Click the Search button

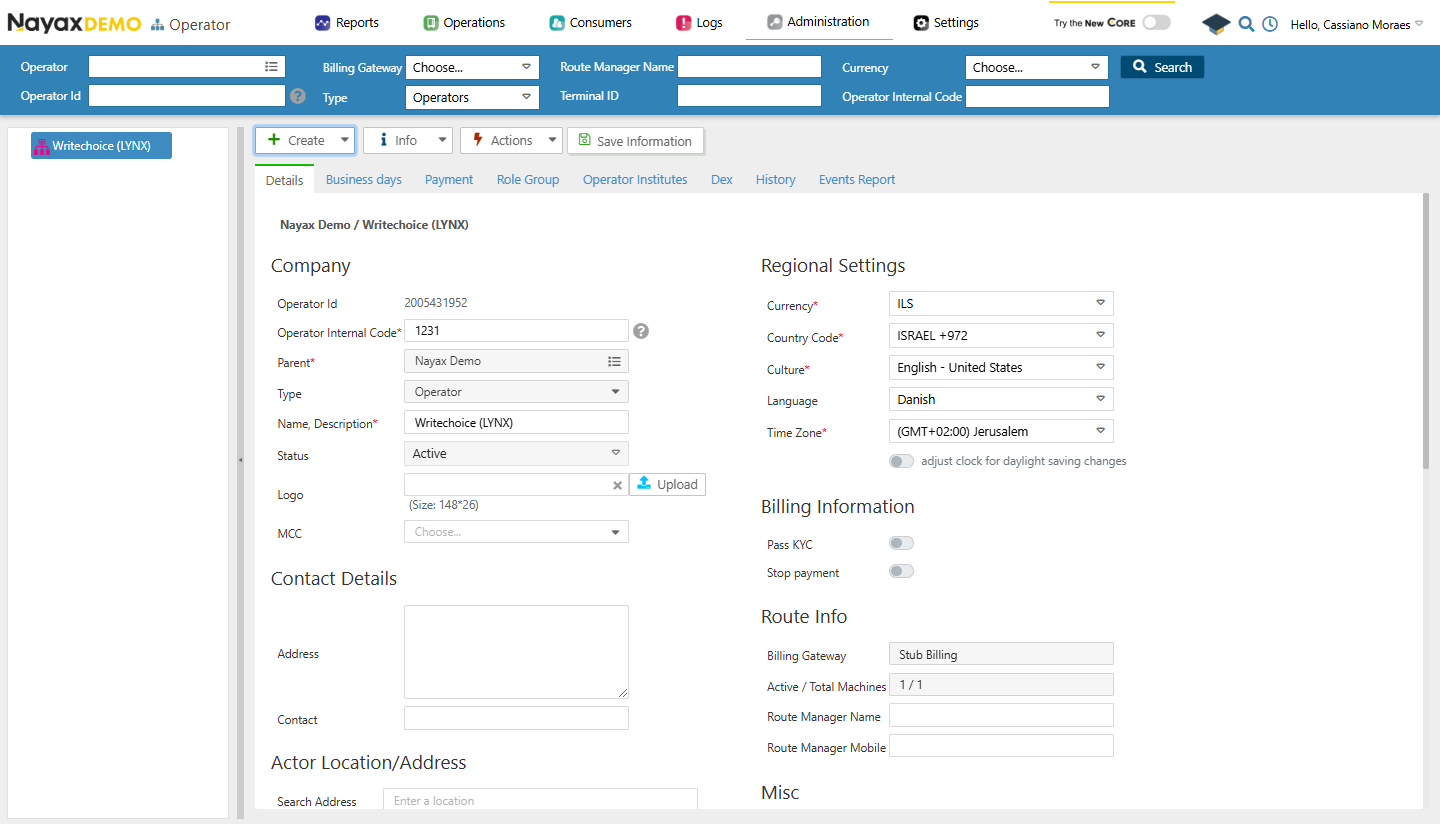pyautogui.click(x=1162, y=67)
